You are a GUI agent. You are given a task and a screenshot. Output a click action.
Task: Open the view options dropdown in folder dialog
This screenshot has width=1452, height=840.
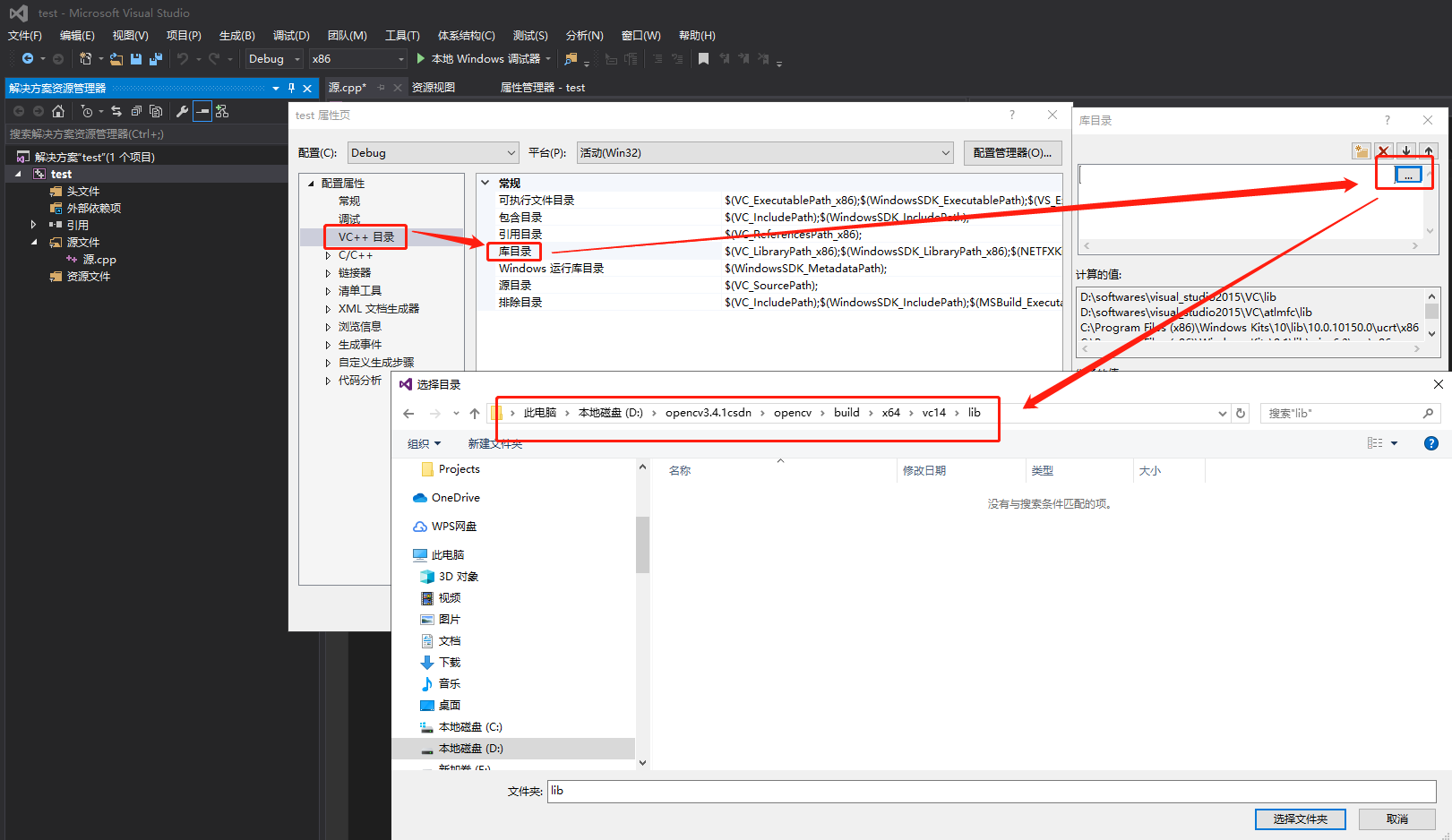coord(1394,443)
